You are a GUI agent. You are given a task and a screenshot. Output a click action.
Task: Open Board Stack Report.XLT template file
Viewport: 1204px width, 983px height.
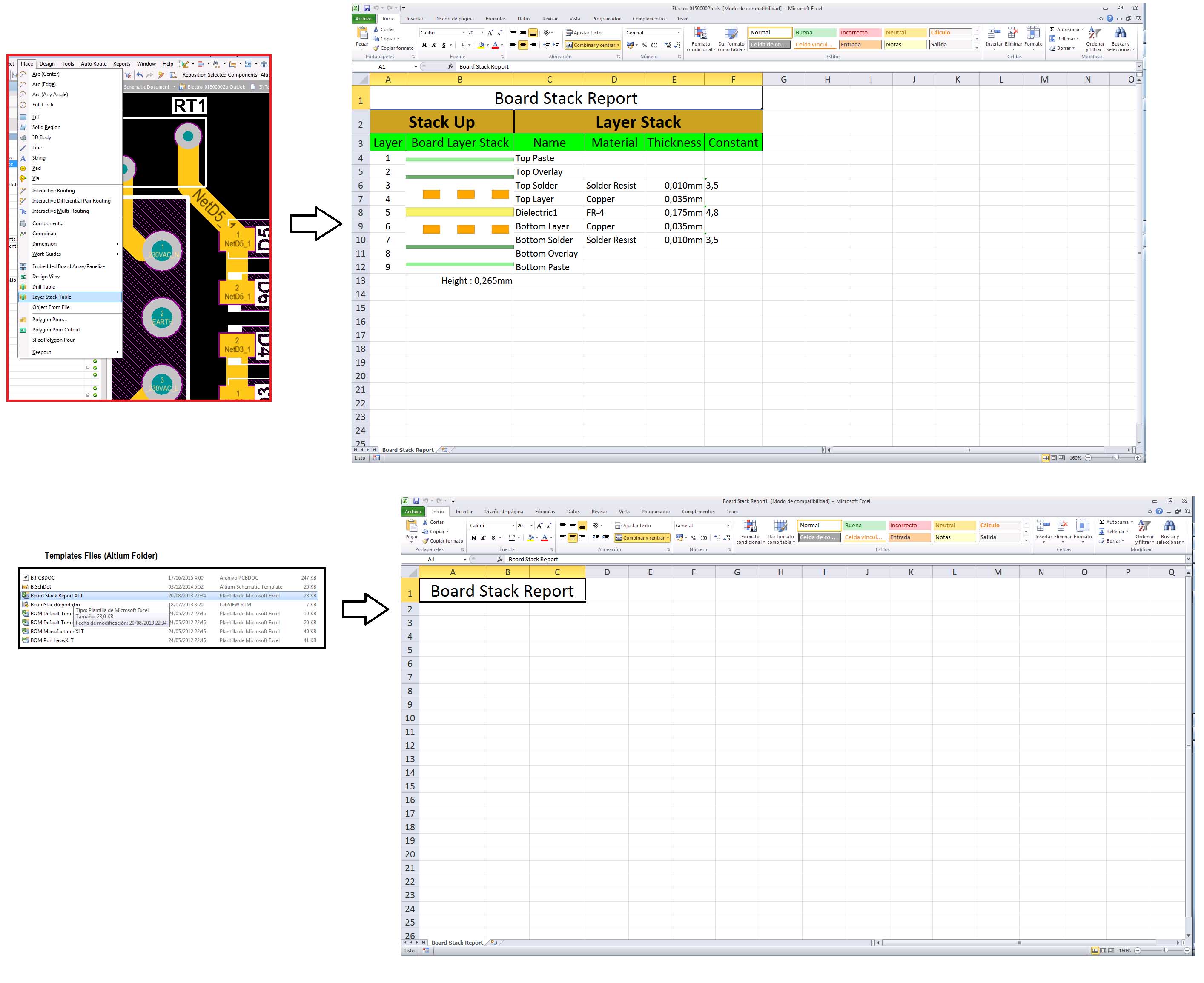pos(57,596)
